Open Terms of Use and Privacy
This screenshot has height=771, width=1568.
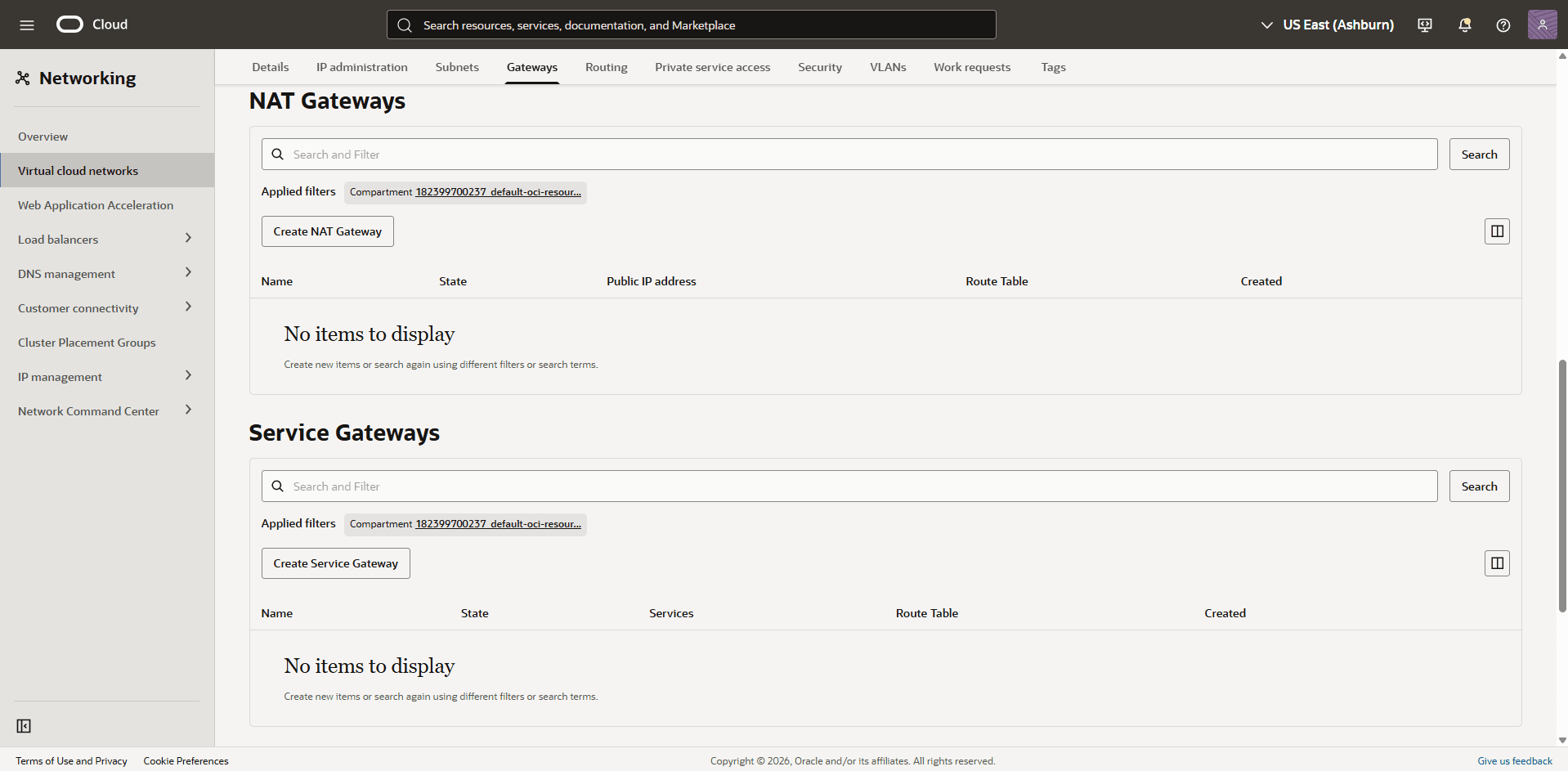tap(71, 760)
